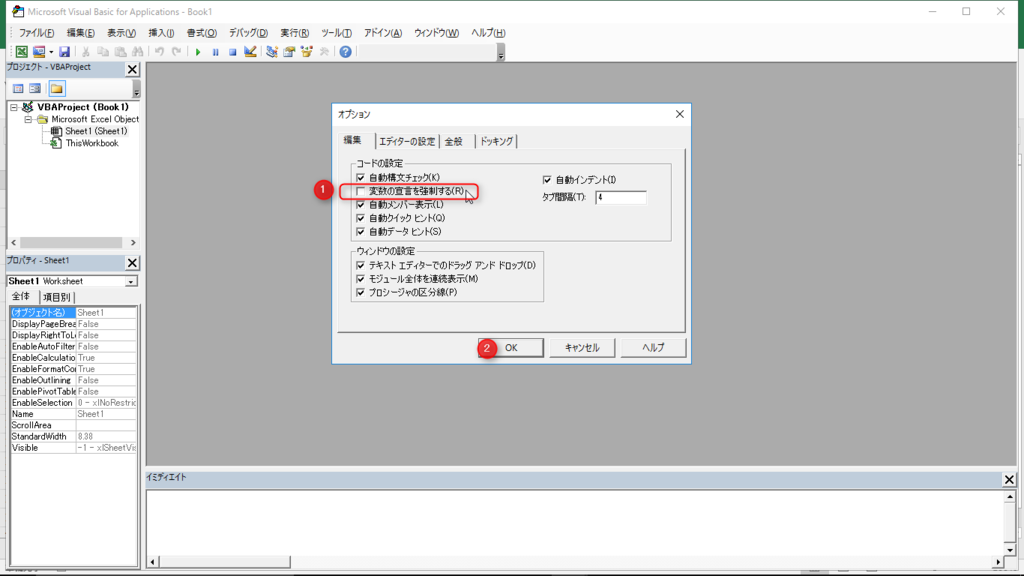The width and height of the screenshot is (1024, 576).
Task: Click the Copy icon in toolbar
Action: click(x=103, y=52)
